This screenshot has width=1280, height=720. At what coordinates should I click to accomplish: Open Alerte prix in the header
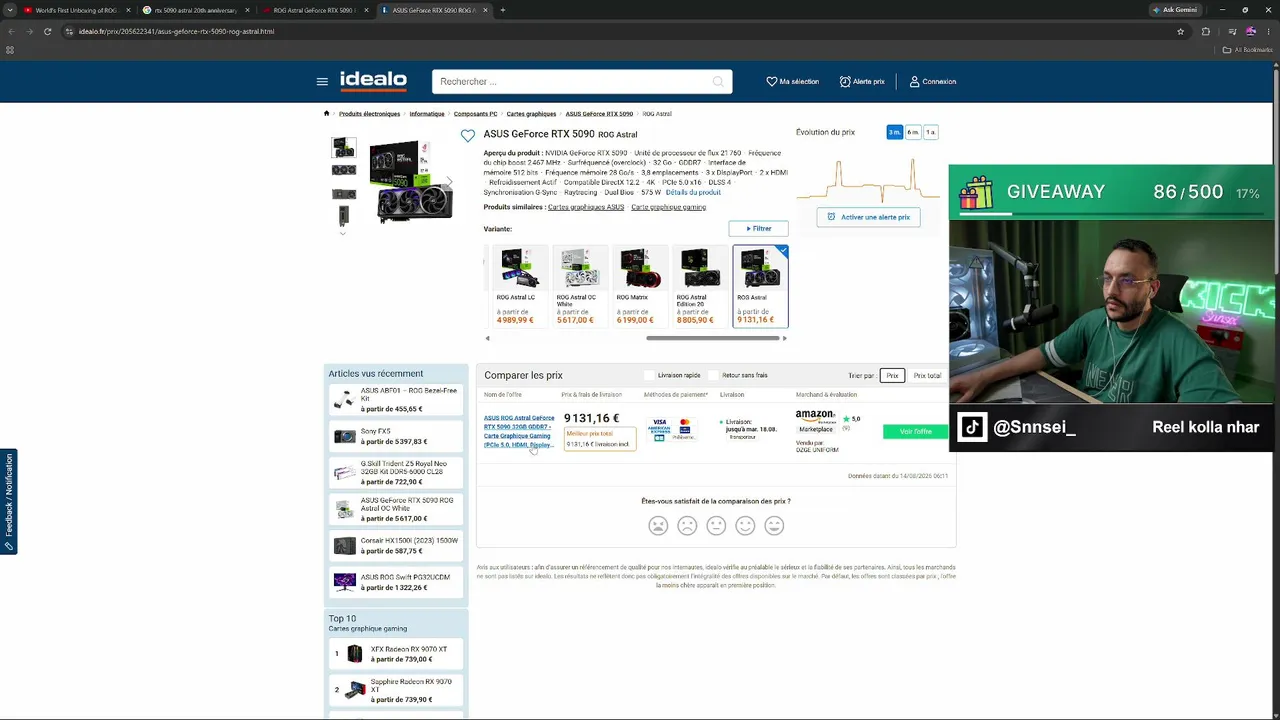click(862, 82)
